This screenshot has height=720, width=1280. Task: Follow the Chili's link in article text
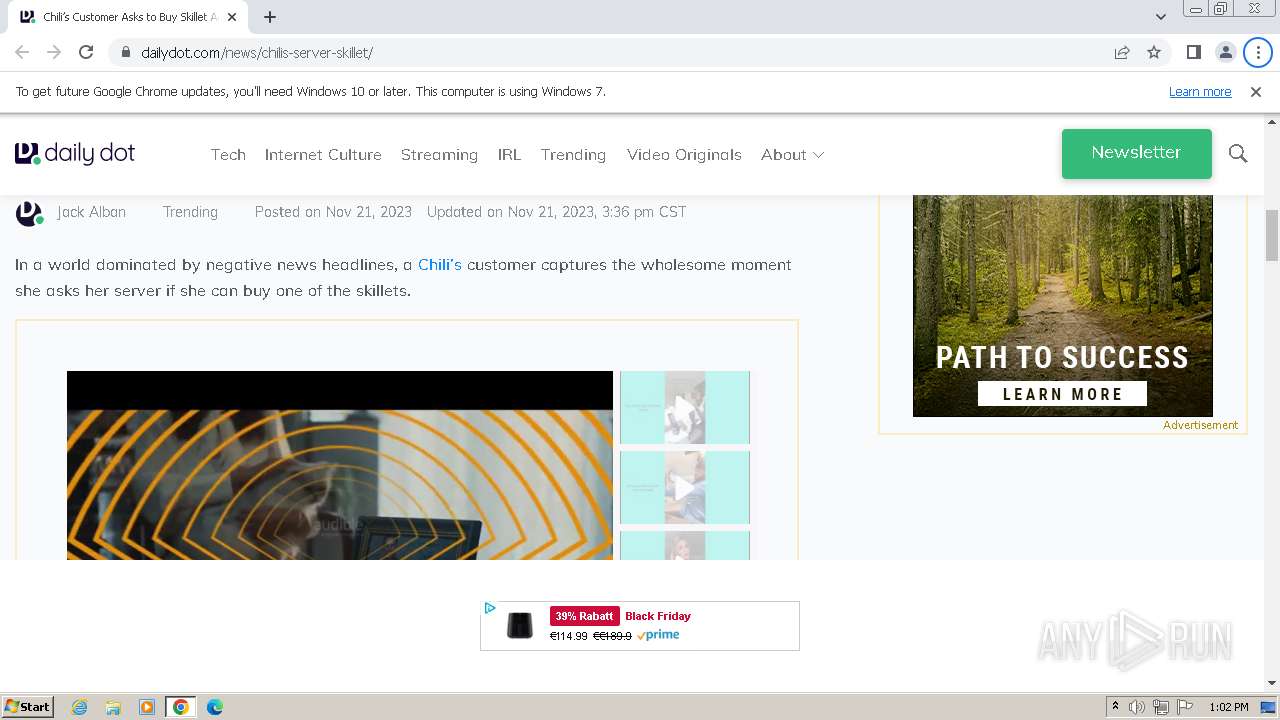440,264
